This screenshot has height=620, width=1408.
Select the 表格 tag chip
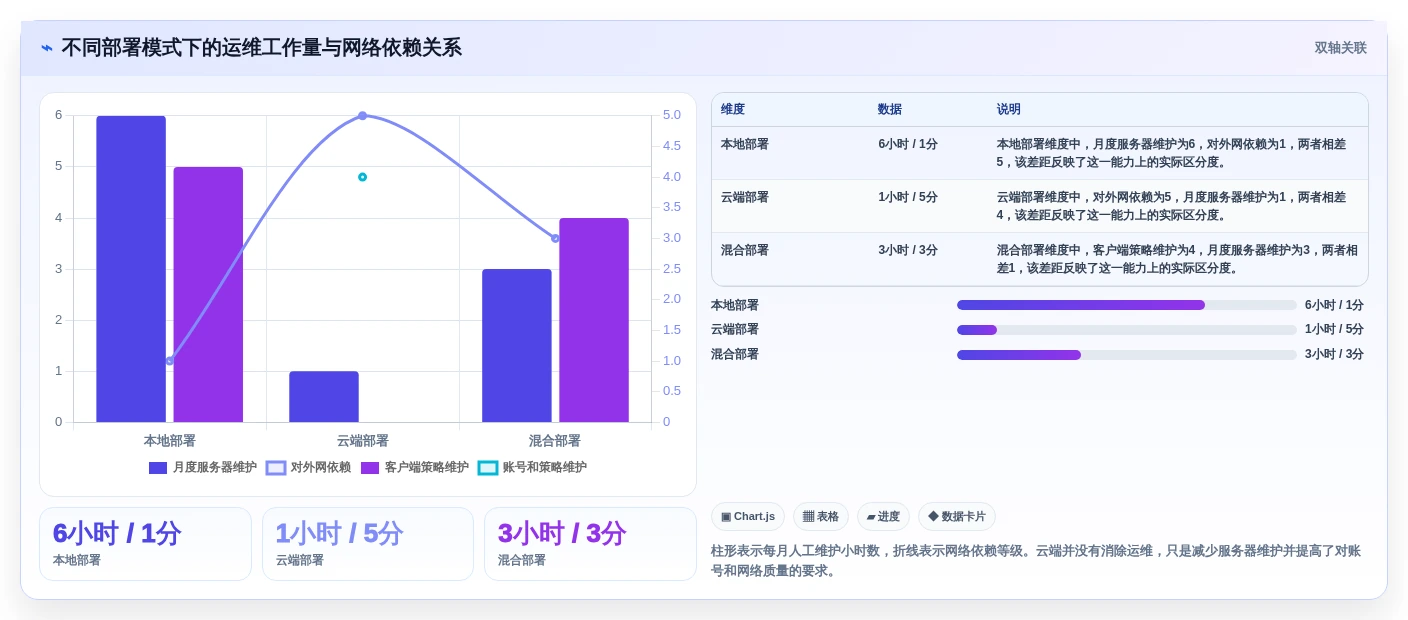point(821,516)
